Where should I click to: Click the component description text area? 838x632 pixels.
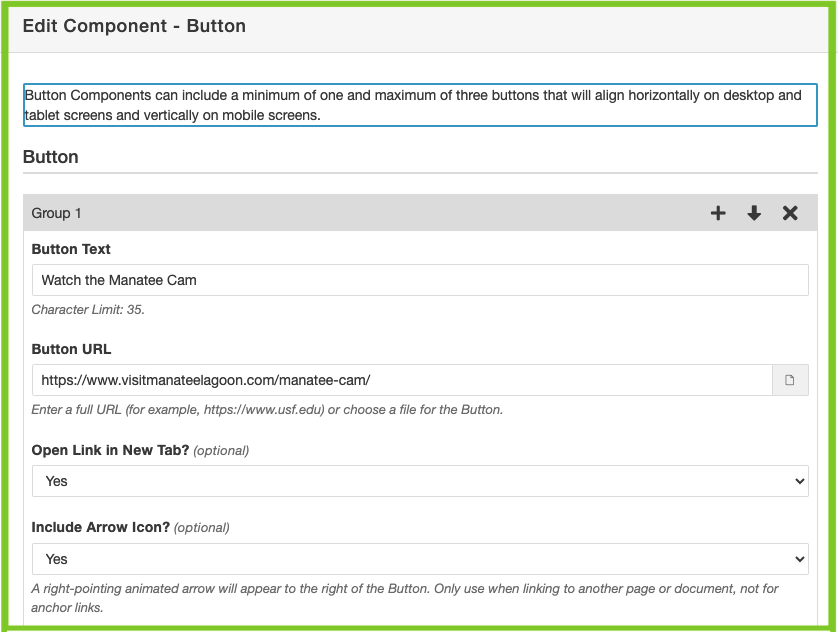[419, 104]
